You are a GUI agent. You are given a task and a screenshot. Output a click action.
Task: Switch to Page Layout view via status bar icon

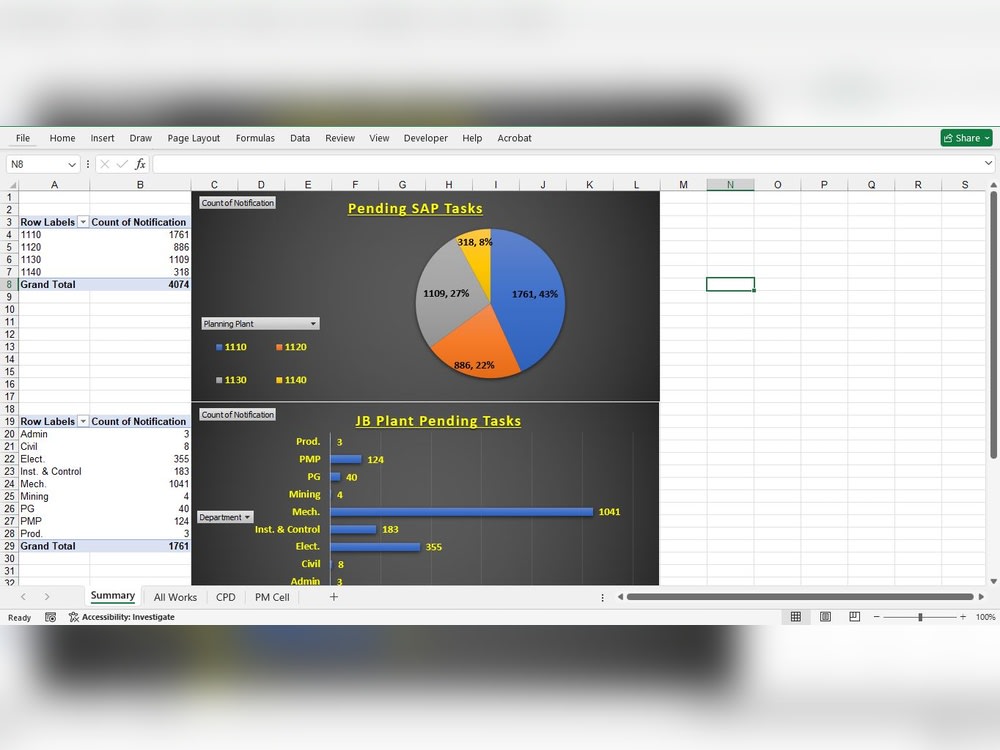[824, 616]
